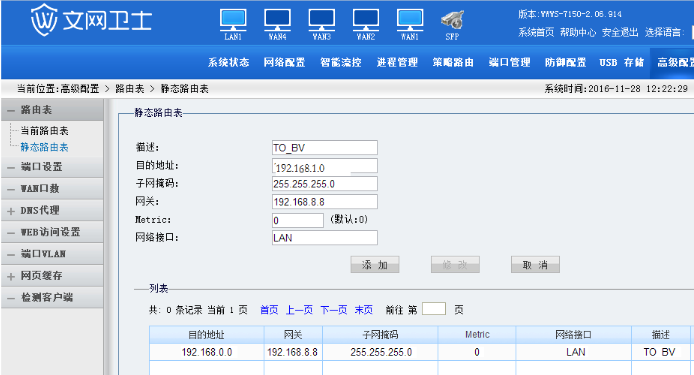Open the 策略路由 menu
The height and width of the screenshot is (375, 694).
pos(453,62)
